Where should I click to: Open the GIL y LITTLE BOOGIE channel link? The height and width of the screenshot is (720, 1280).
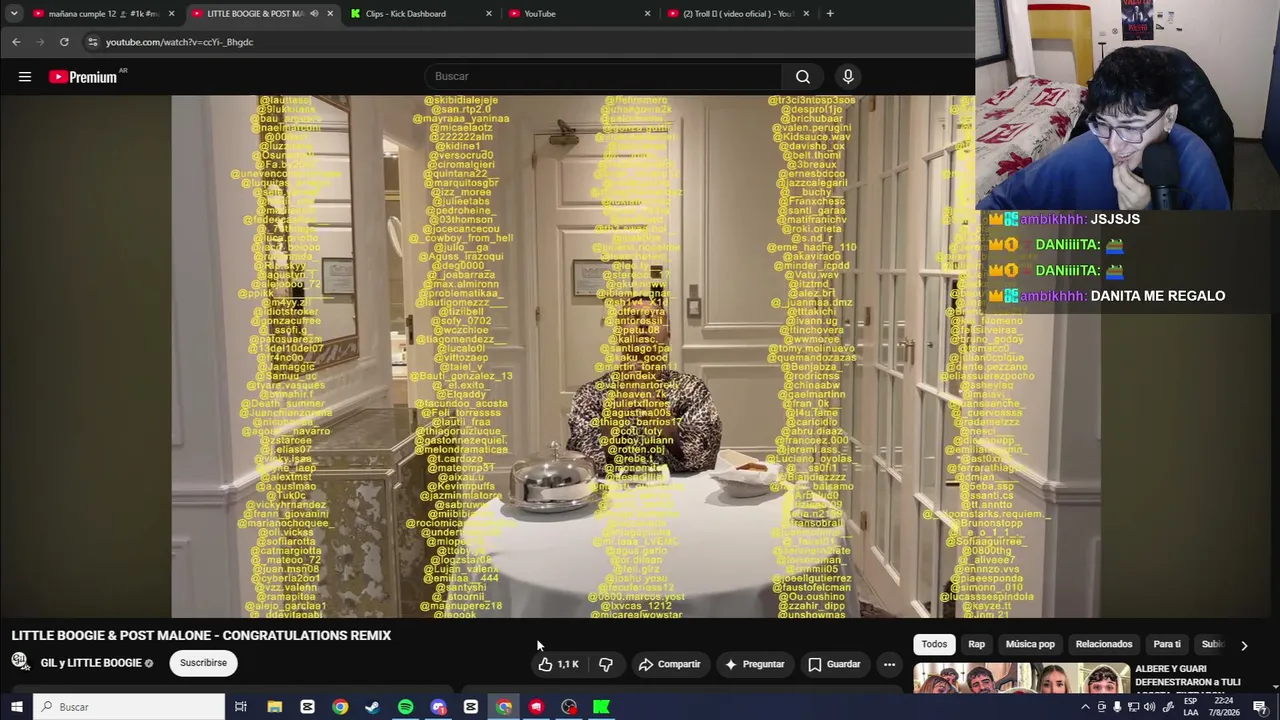pyautogui.click(x=91, y=662)
